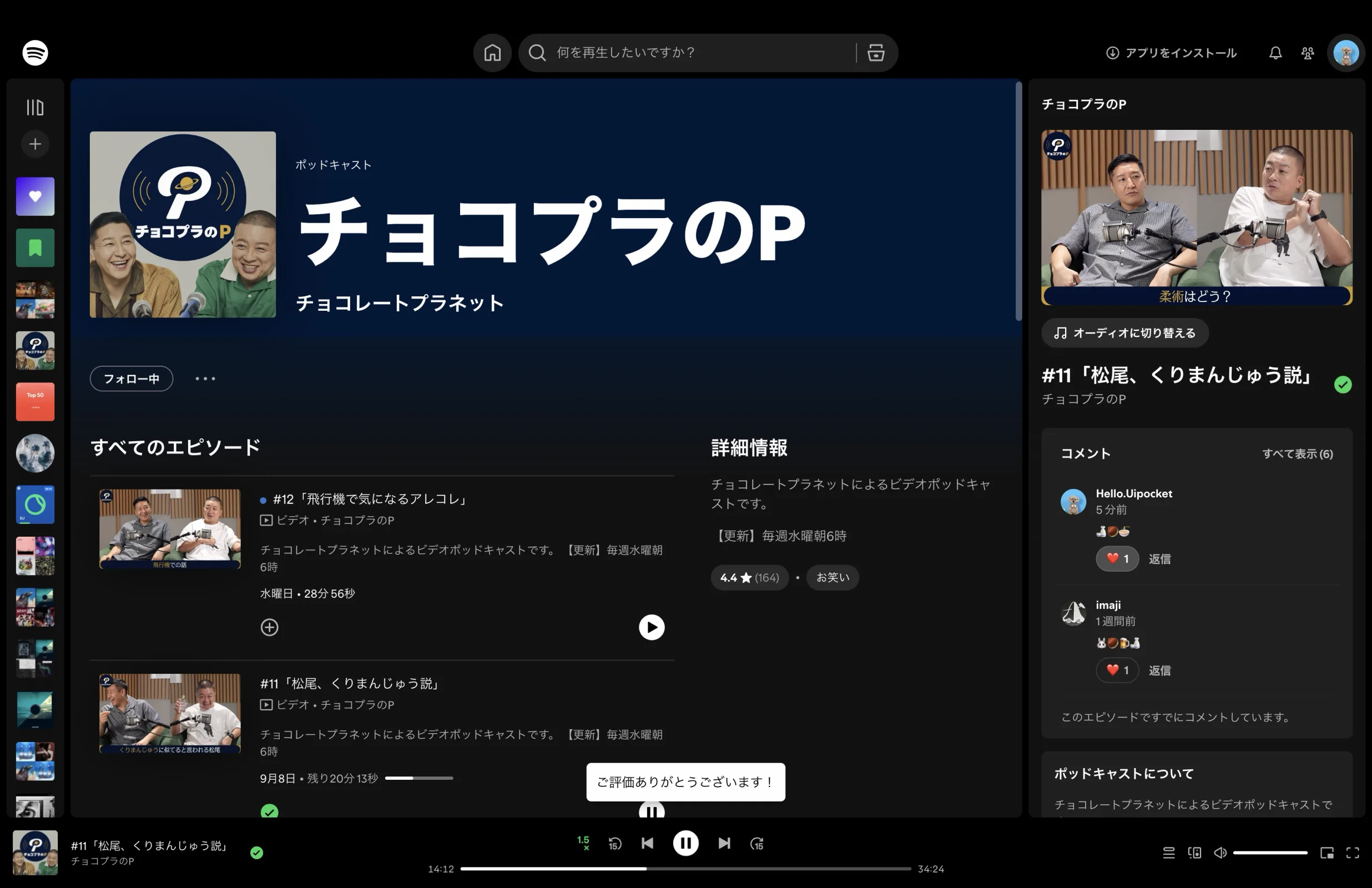Viewport: 1372px width, 888px height.
Task: Click the main content vertical scrollbar
Action: (1018, 202)
